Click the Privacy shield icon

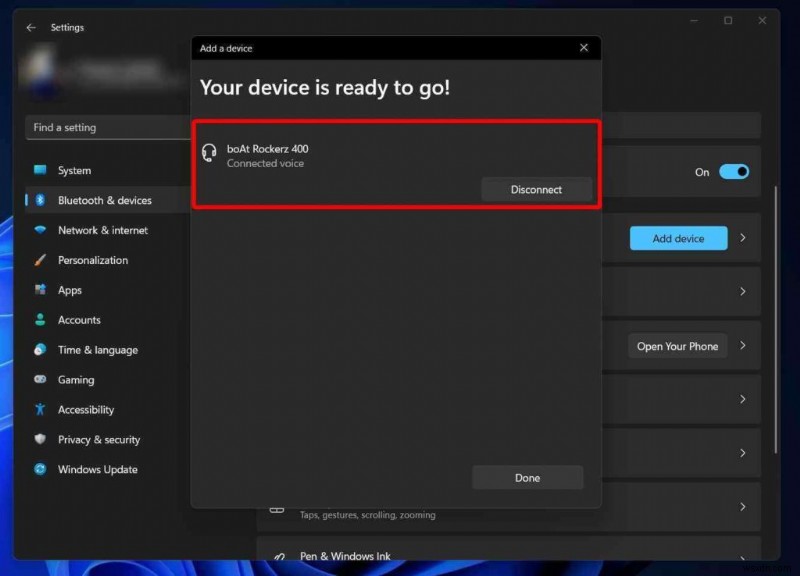tap(40, 439)
